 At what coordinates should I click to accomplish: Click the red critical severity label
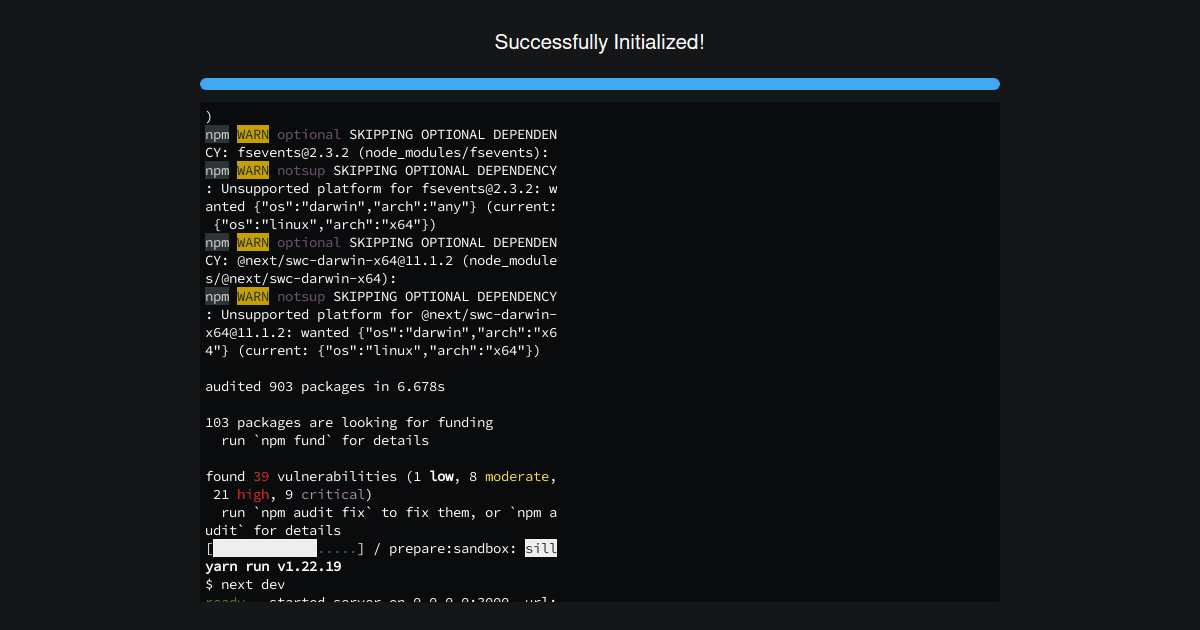333,494
